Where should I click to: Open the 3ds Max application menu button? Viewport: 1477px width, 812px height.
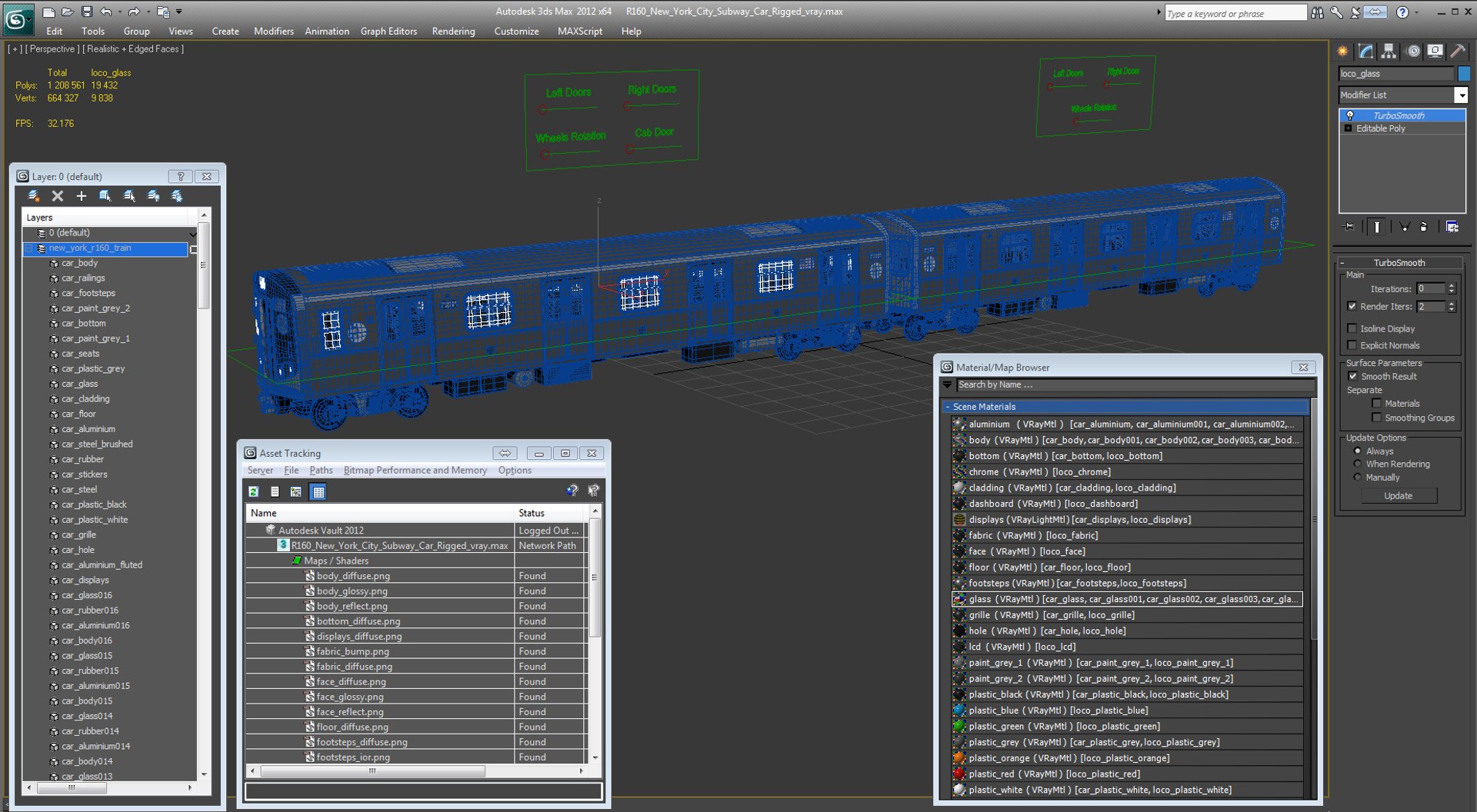tap(18, 18)
